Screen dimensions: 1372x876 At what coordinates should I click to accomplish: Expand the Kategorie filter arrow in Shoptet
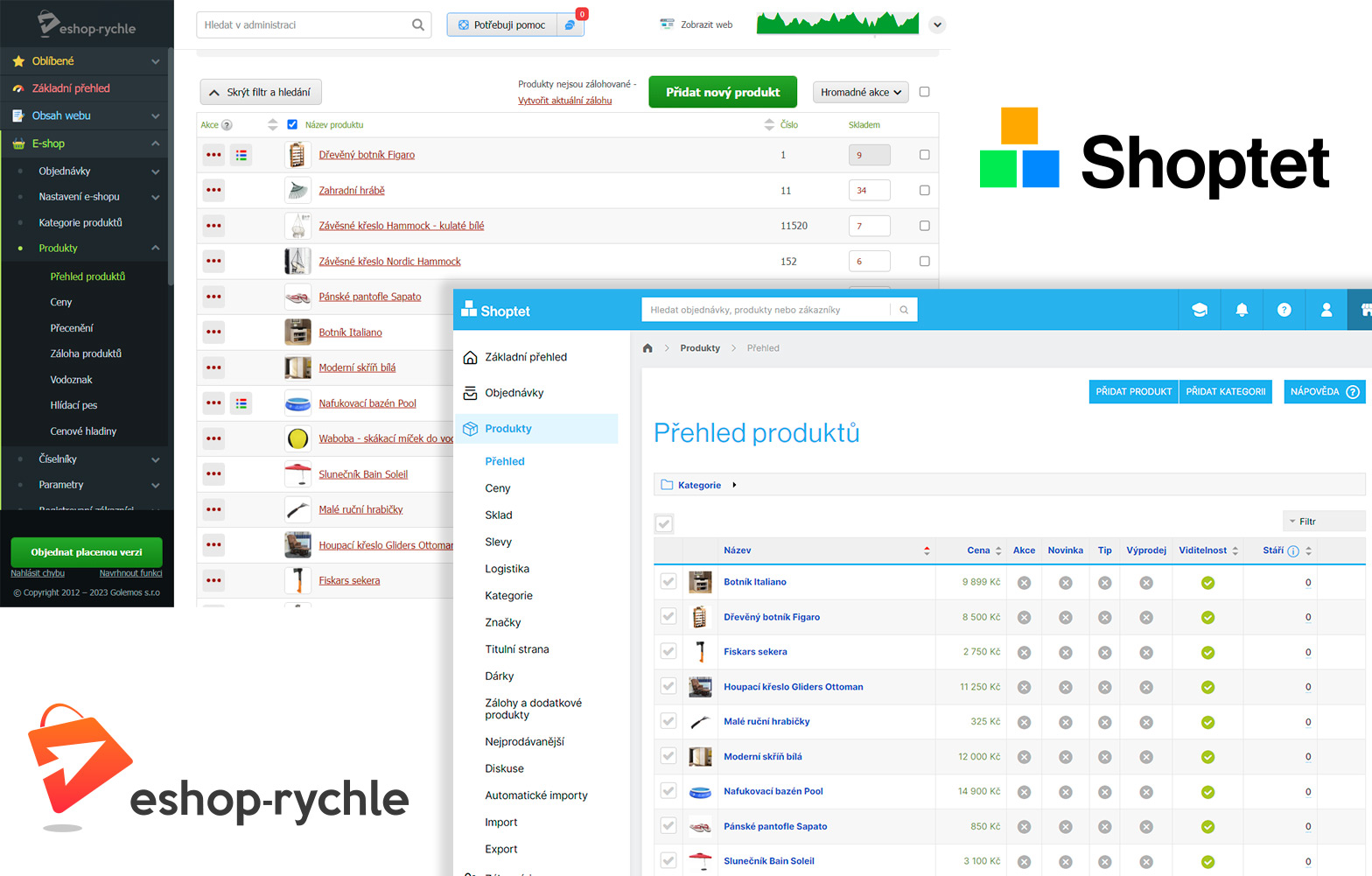734,485
